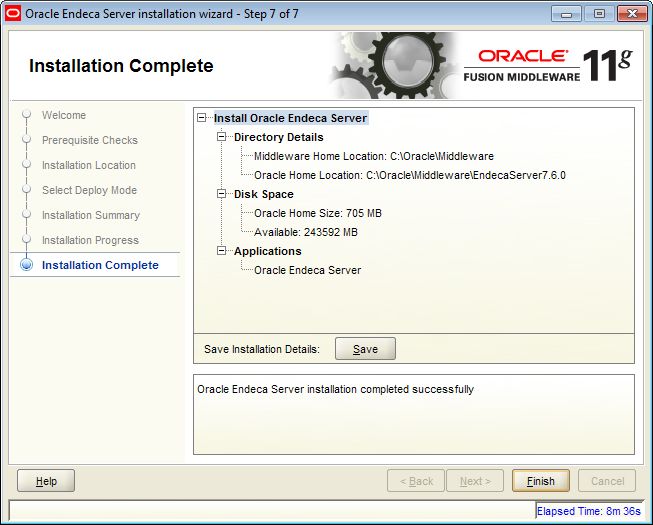Viewport: 653px width, 525px height.
Task: Select the Disk Space tree label
Action: (x=264, y=194)
